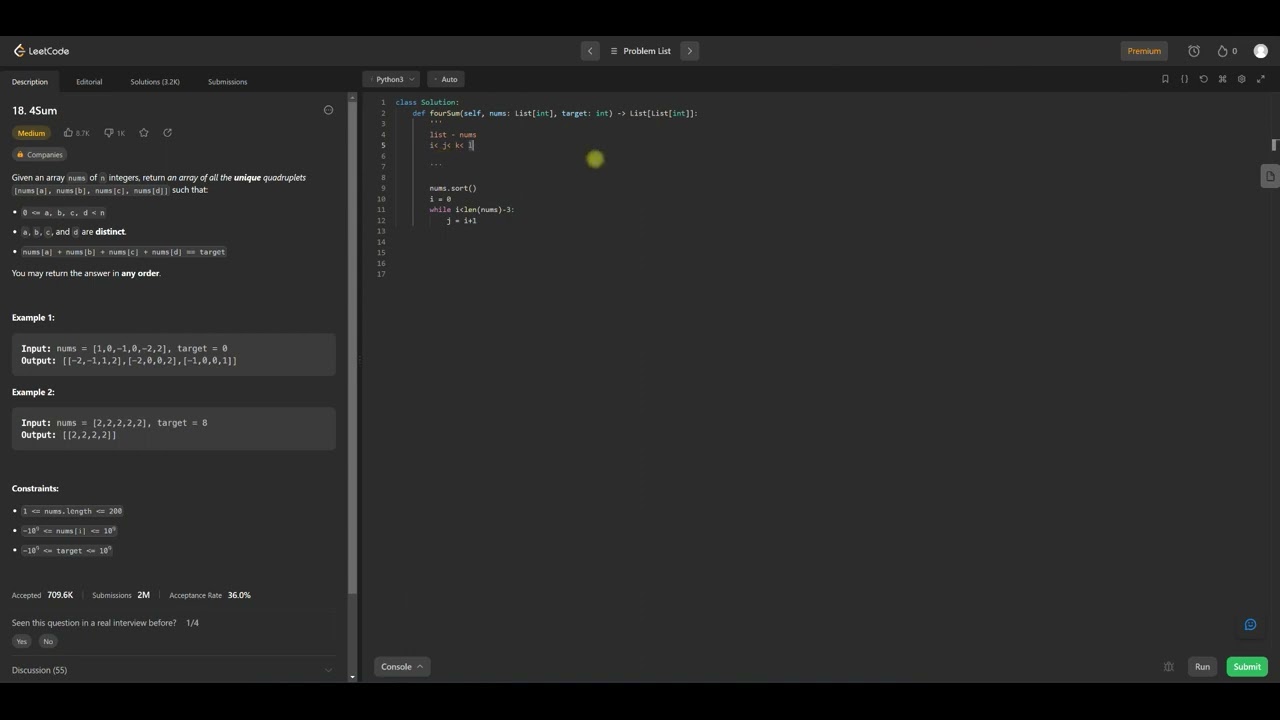The image size is (1280, 720).
Task: Switch to the Description tab
Action: (30, 82)
